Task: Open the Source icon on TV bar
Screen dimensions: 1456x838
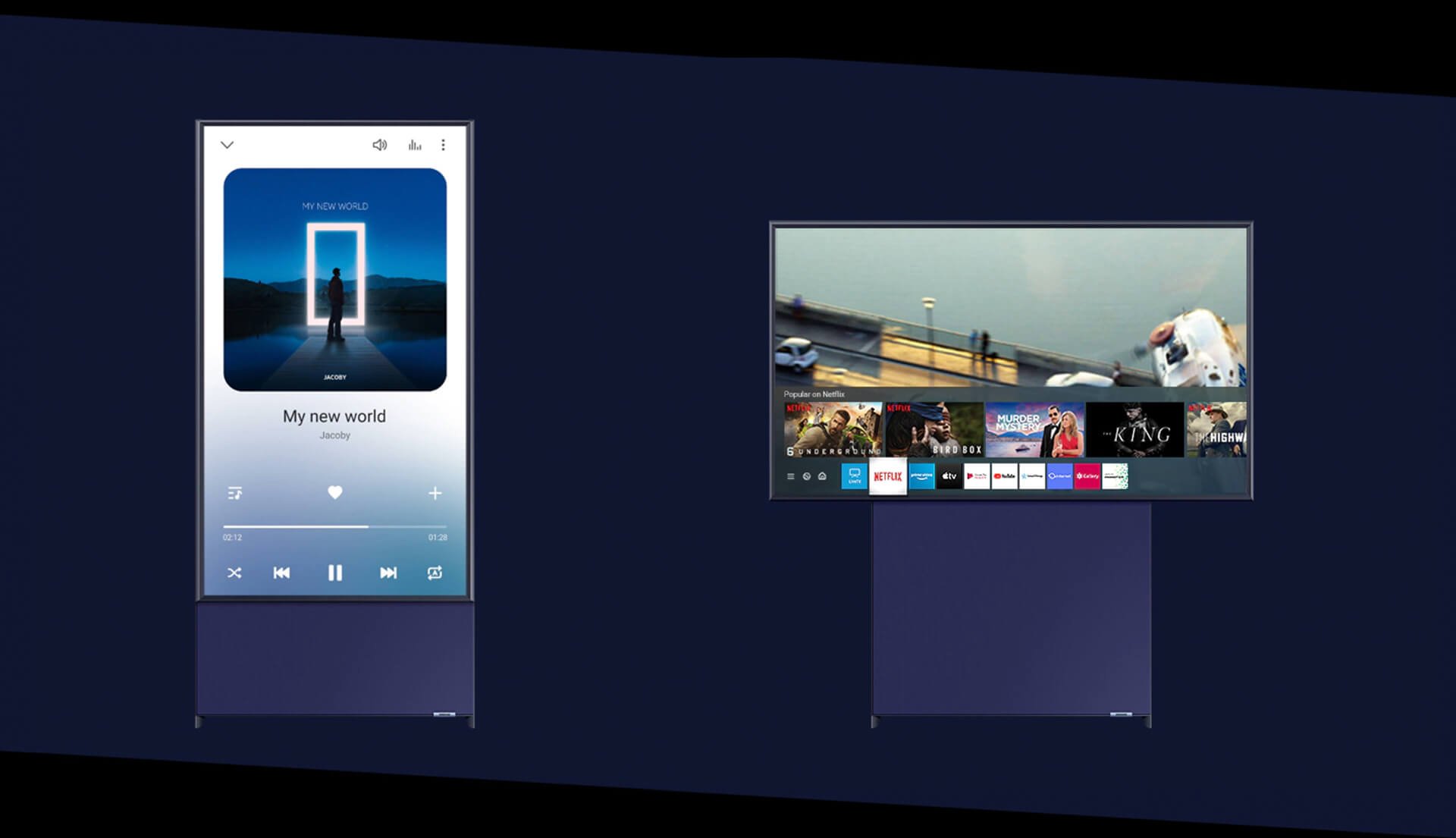Action: point(807,476)
